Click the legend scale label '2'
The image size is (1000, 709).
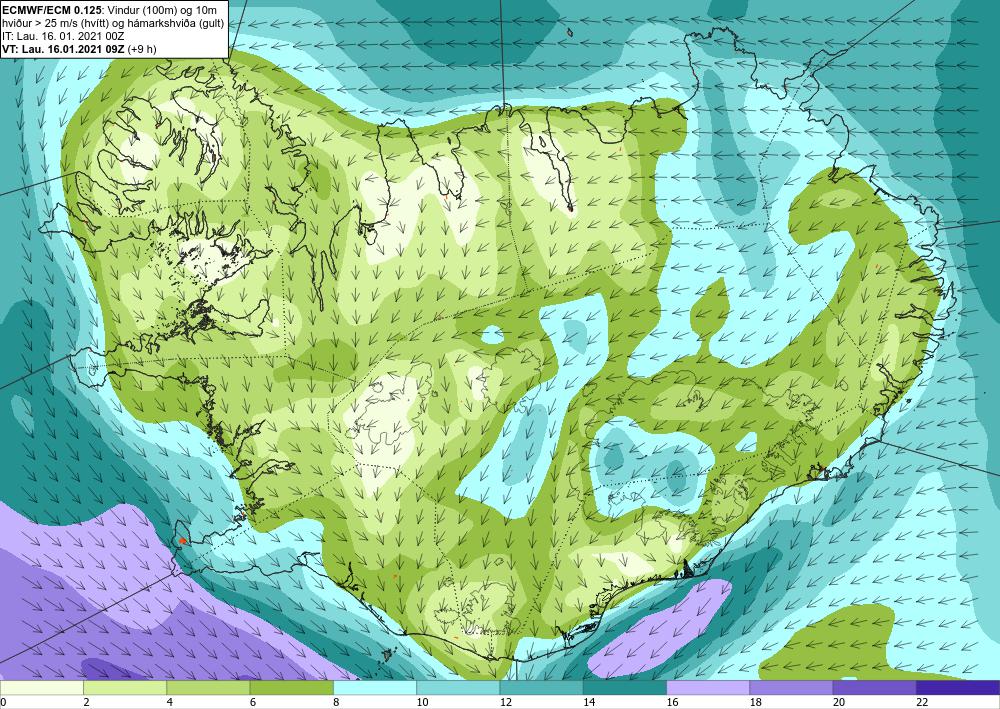tap(86, 702)
